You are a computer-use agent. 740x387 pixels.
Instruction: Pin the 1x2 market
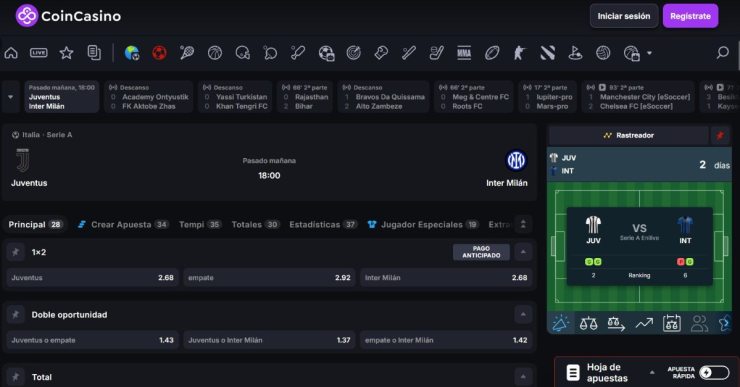point(16,252)
